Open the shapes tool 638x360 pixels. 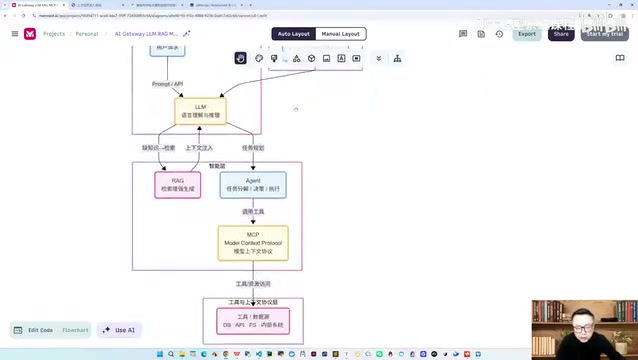297,58
